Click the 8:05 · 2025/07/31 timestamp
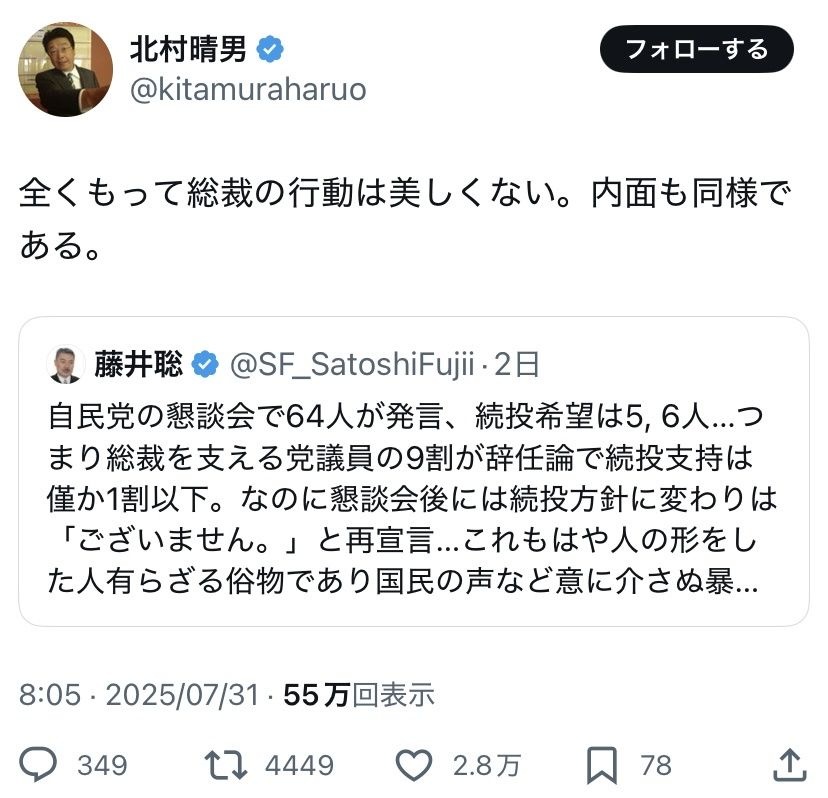The height and width of the screenshot is (798, 828). pos(139,695)
